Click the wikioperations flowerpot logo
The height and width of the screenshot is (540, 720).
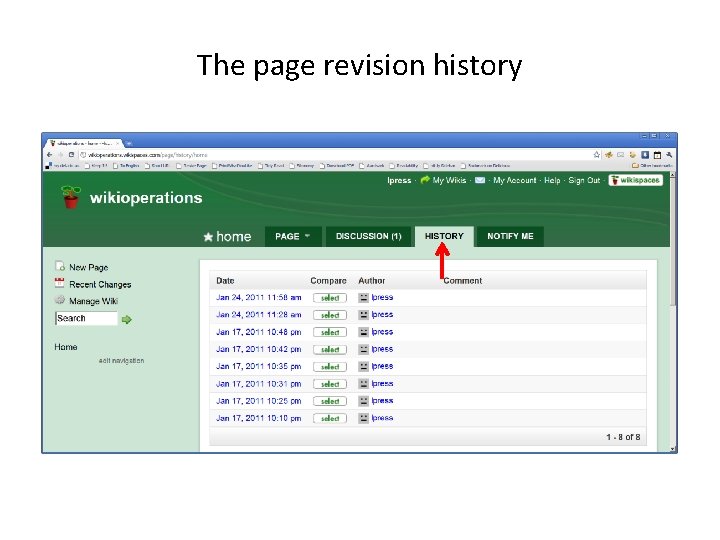click(x=71, y=197)
